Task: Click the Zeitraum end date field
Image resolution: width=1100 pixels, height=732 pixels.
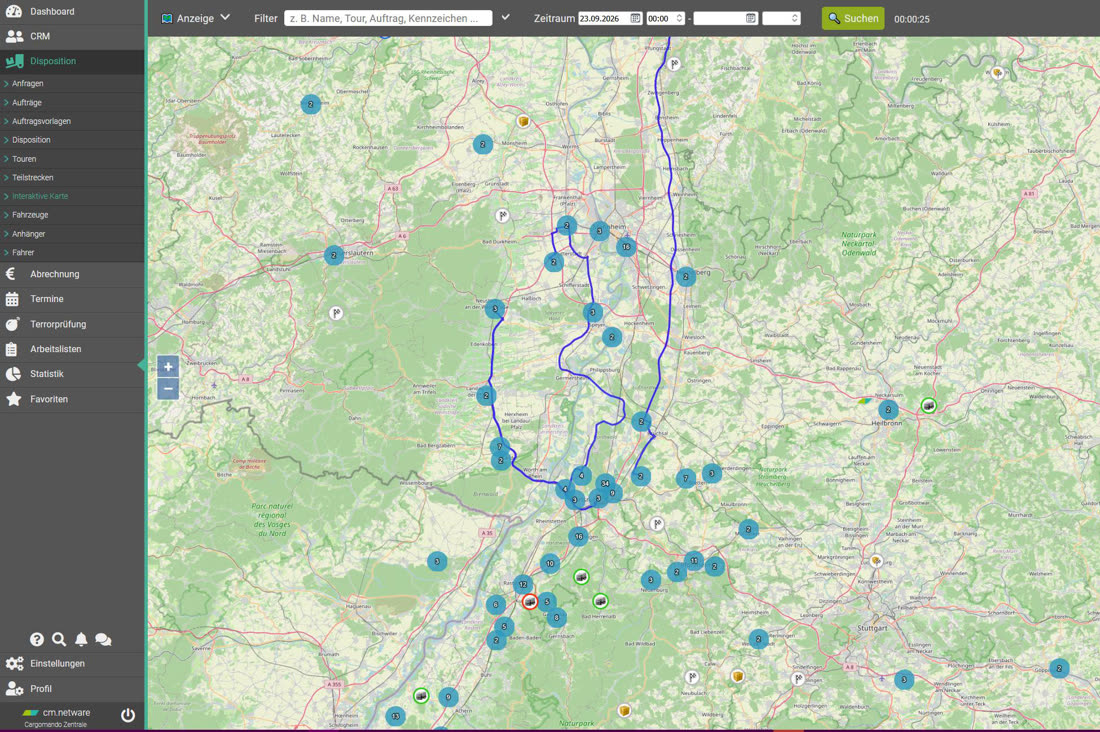Action: point(719,18)
